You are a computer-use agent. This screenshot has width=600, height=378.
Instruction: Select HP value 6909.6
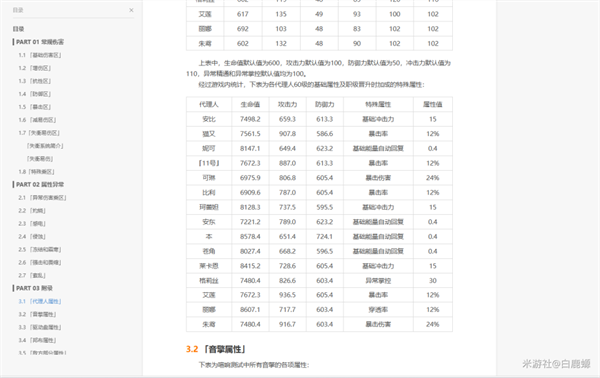point(250,192)
